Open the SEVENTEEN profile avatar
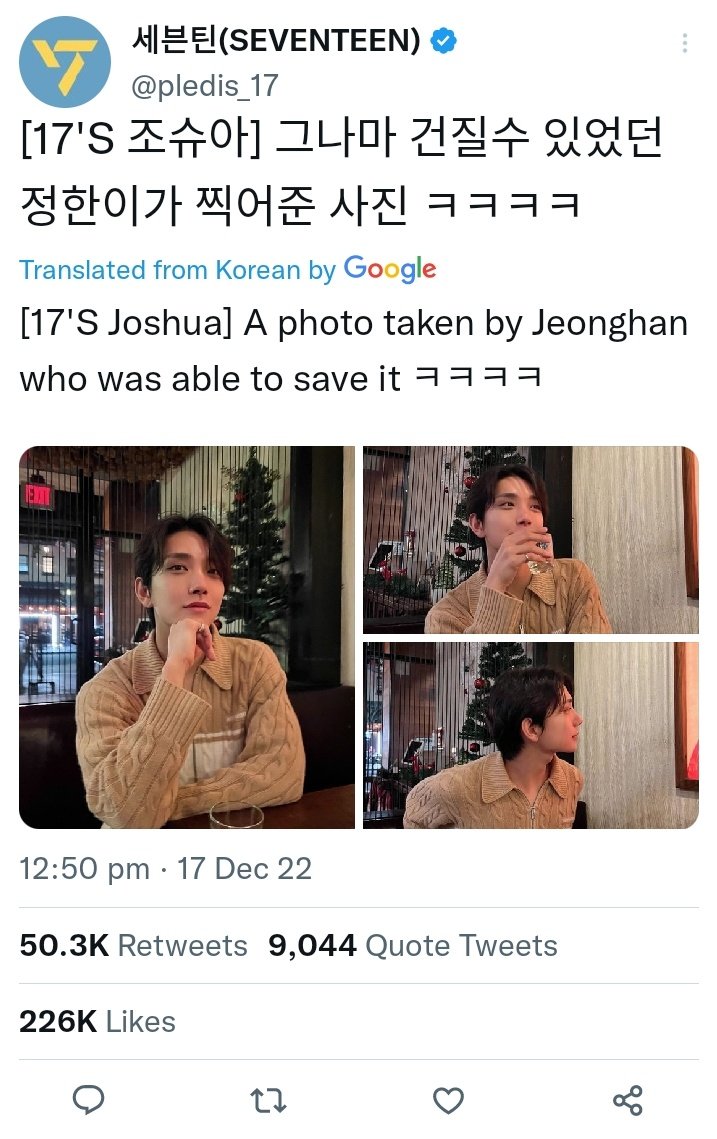This screenshot has height=1139, width=717. click(x=65, y=62)
